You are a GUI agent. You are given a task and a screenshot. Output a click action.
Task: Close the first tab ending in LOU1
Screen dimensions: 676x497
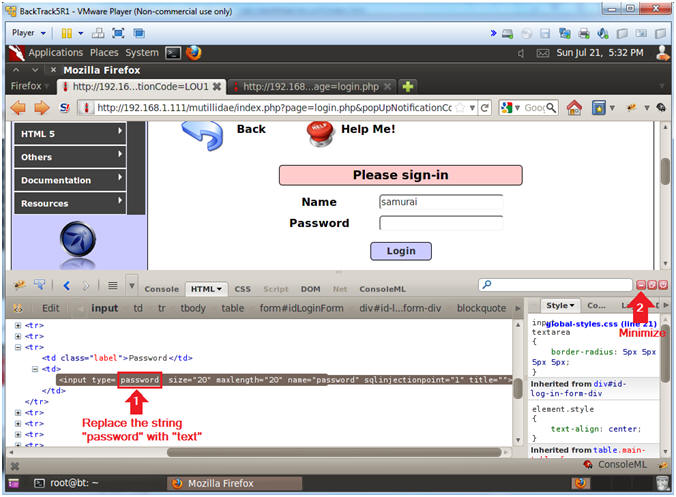[x=217, y=87]
